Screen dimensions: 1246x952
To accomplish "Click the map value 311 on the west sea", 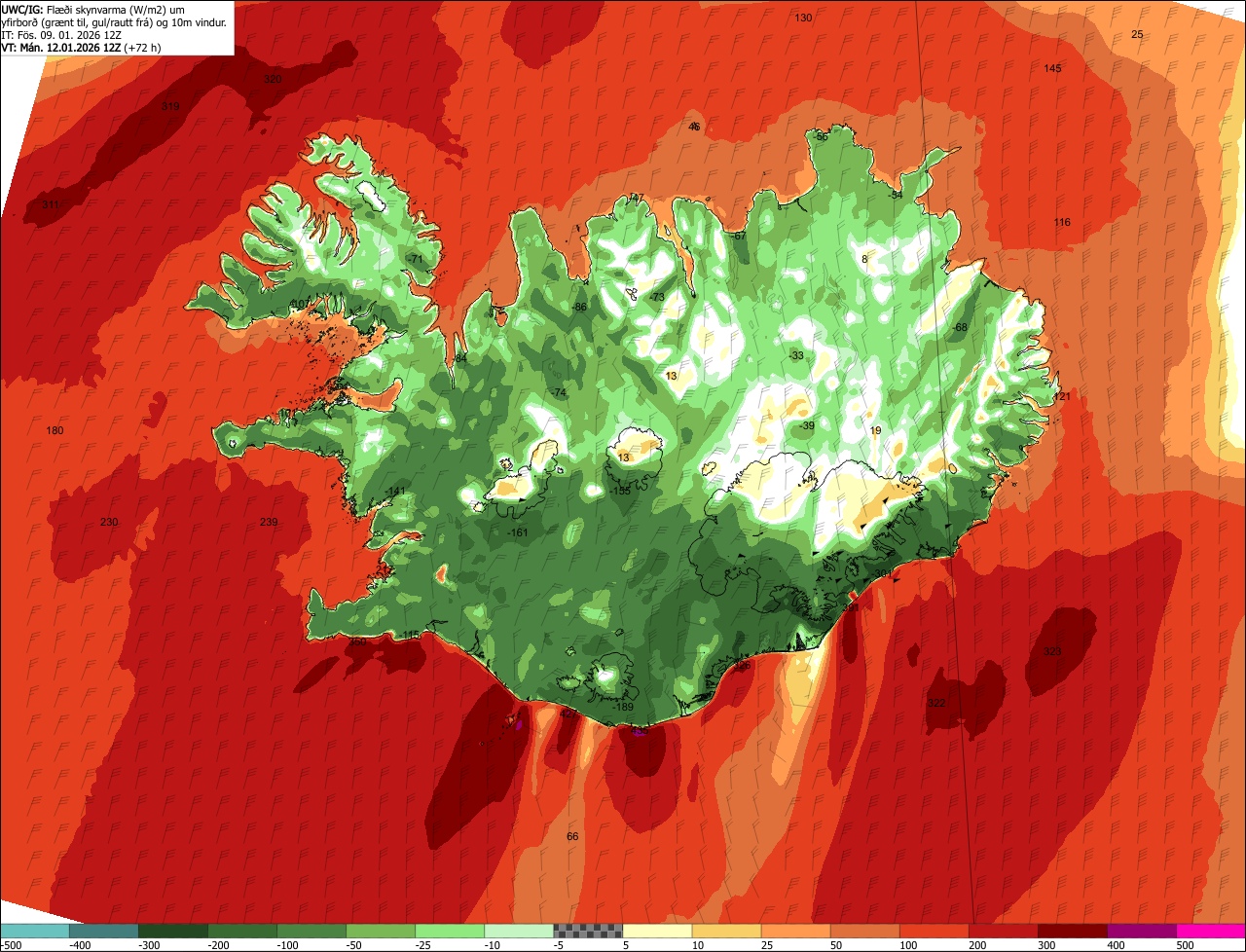I will [51, 204].
